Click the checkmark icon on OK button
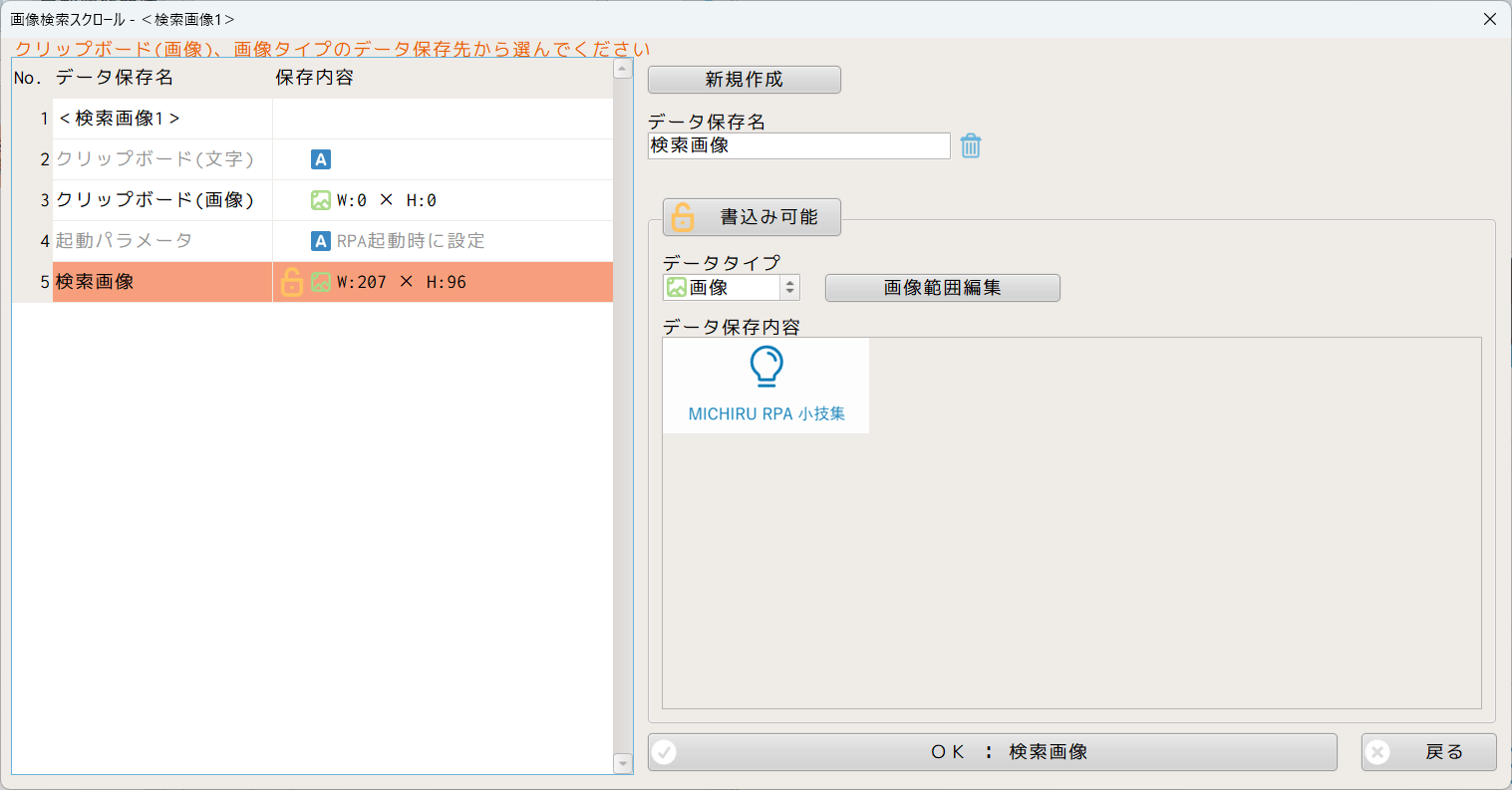The height and width of the screenshot is (790, 1512). tap(665, 752)
